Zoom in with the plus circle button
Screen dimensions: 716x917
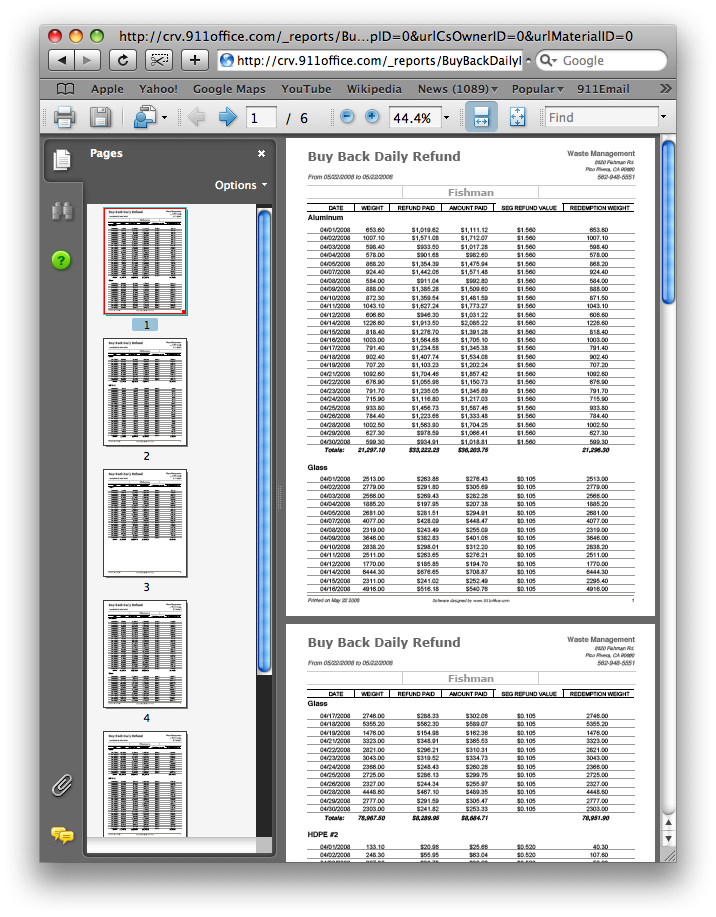click(372, 116)
